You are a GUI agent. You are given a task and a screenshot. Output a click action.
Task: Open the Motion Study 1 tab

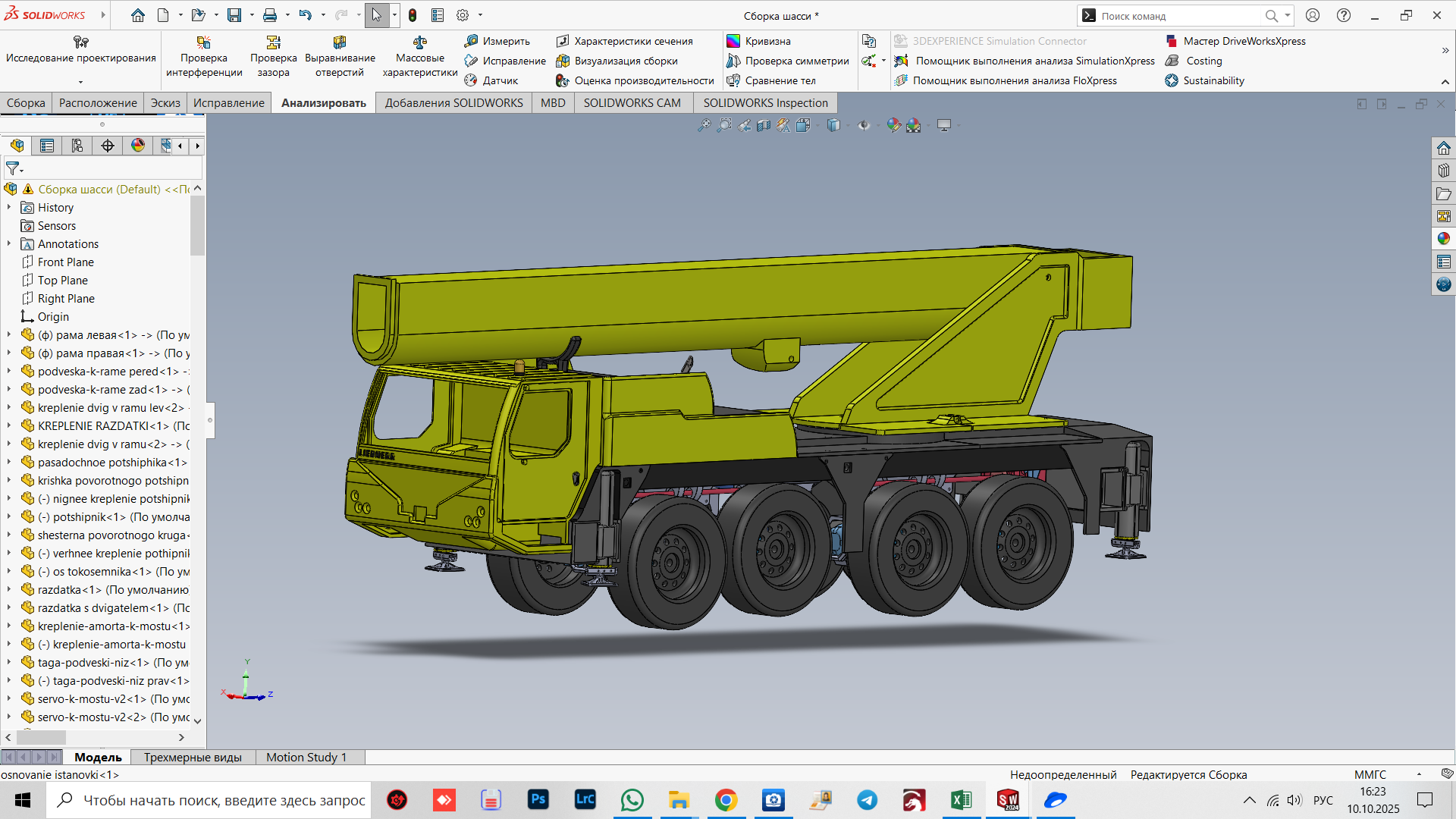306,757
